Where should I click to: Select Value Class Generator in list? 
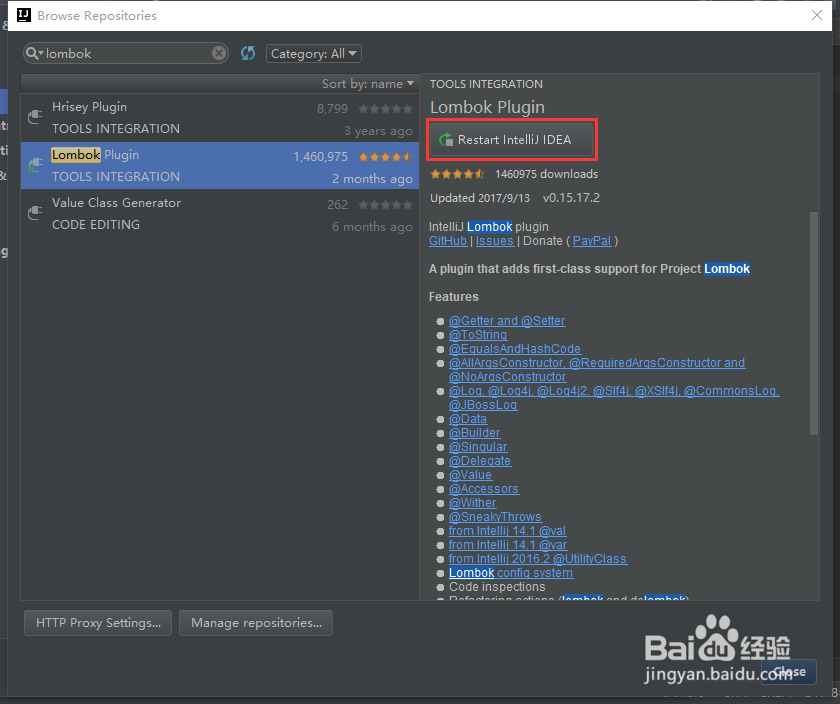[x=220, y=213]
